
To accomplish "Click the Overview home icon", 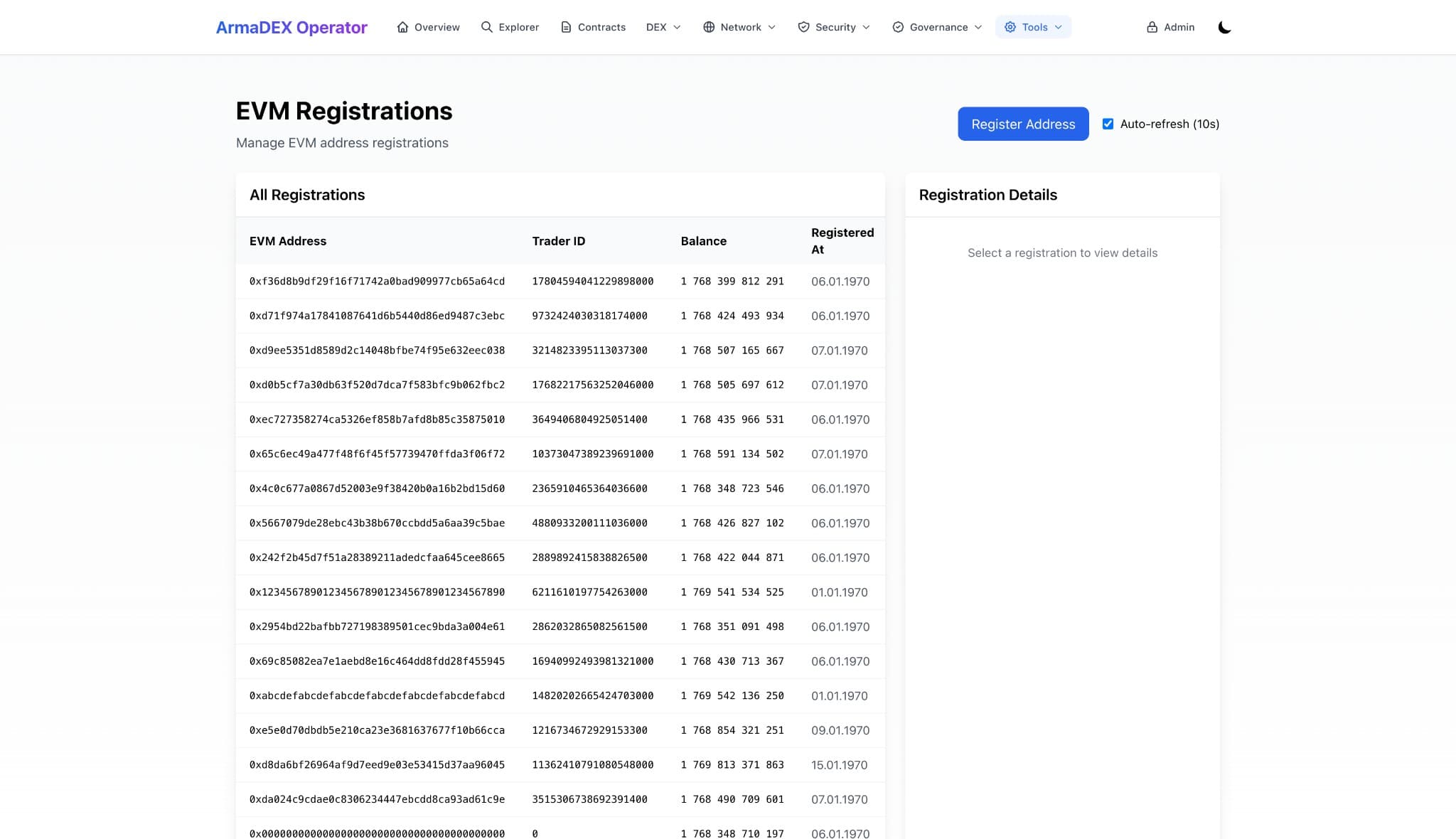I will click(x=402, y=27).
